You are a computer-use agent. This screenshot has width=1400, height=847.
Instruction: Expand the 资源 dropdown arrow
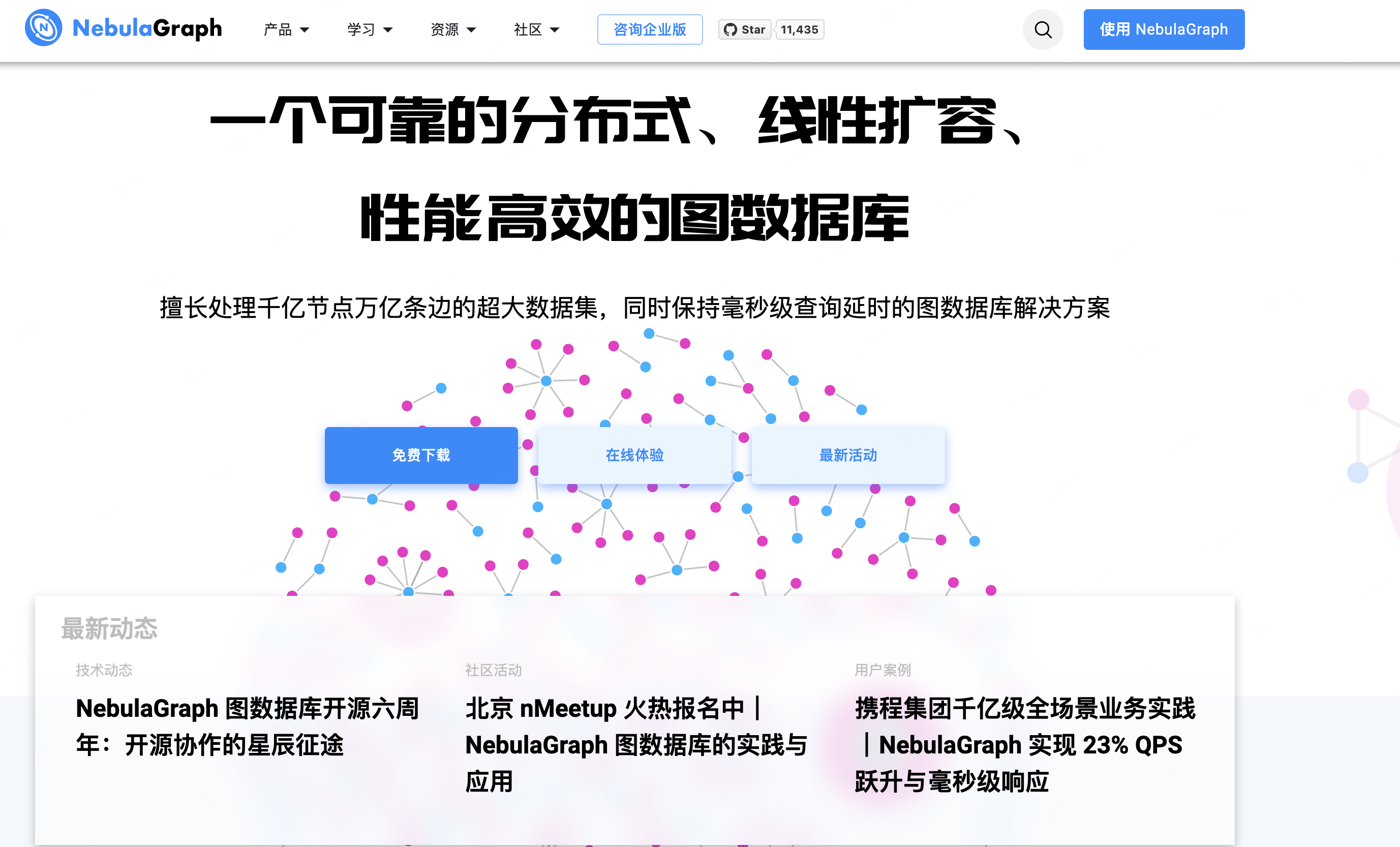[x=471, y=30]
